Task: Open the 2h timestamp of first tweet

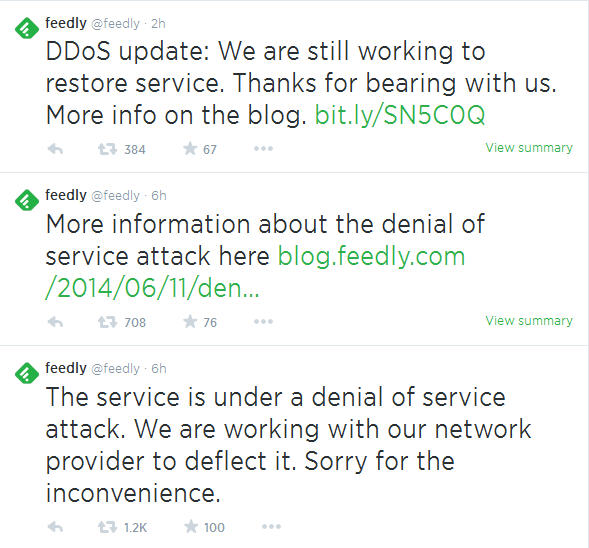Action: [158, 24]
